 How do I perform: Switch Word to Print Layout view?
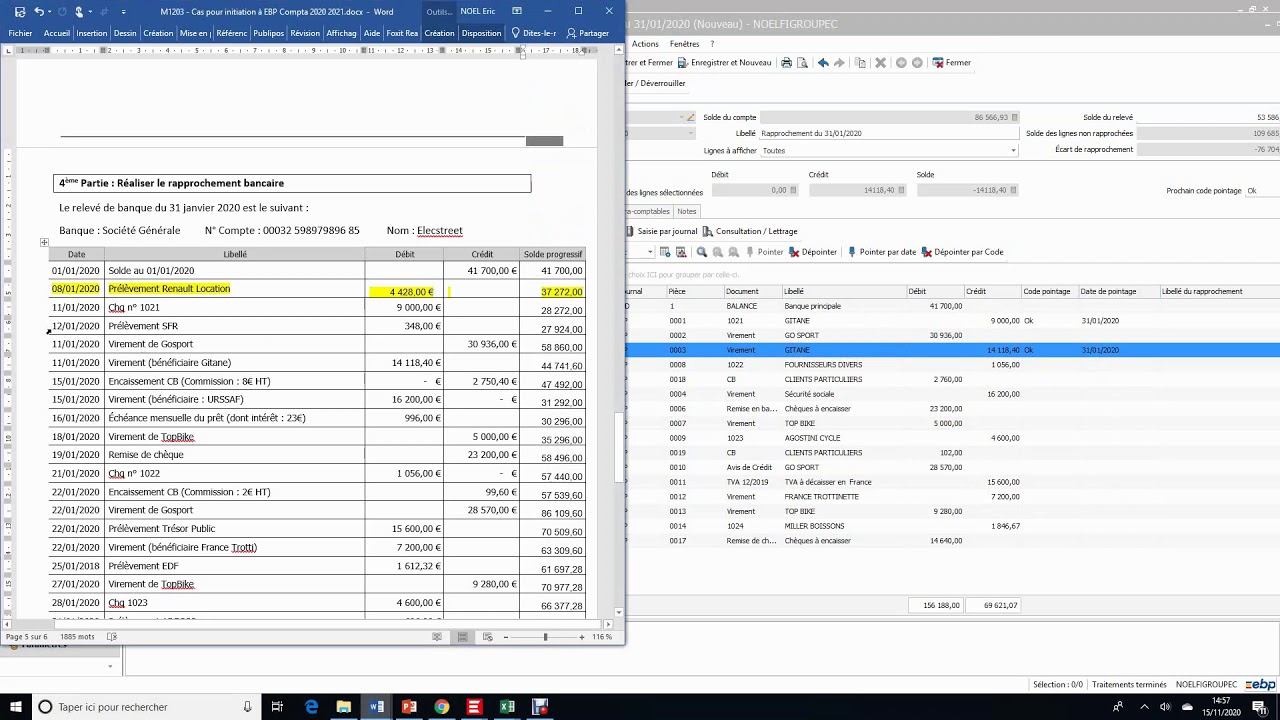(462, 637)
